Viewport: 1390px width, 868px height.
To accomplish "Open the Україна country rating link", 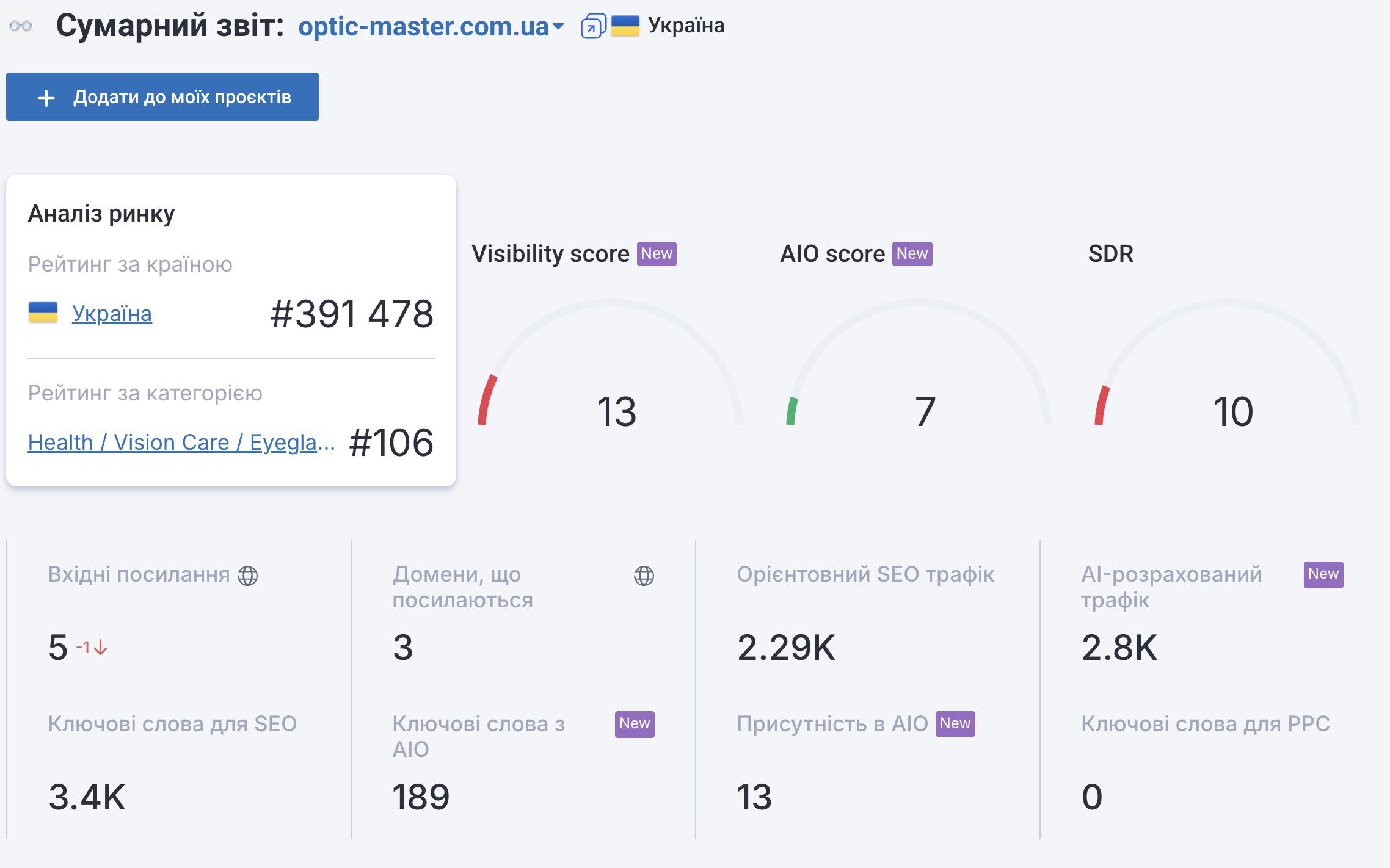I will point(112,314).
